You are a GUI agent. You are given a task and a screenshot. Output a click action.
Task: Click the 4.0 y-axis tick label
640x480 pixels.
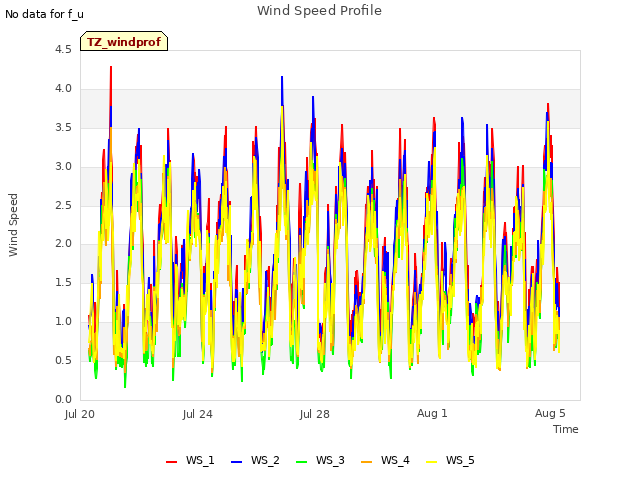[x=63, y=89]
